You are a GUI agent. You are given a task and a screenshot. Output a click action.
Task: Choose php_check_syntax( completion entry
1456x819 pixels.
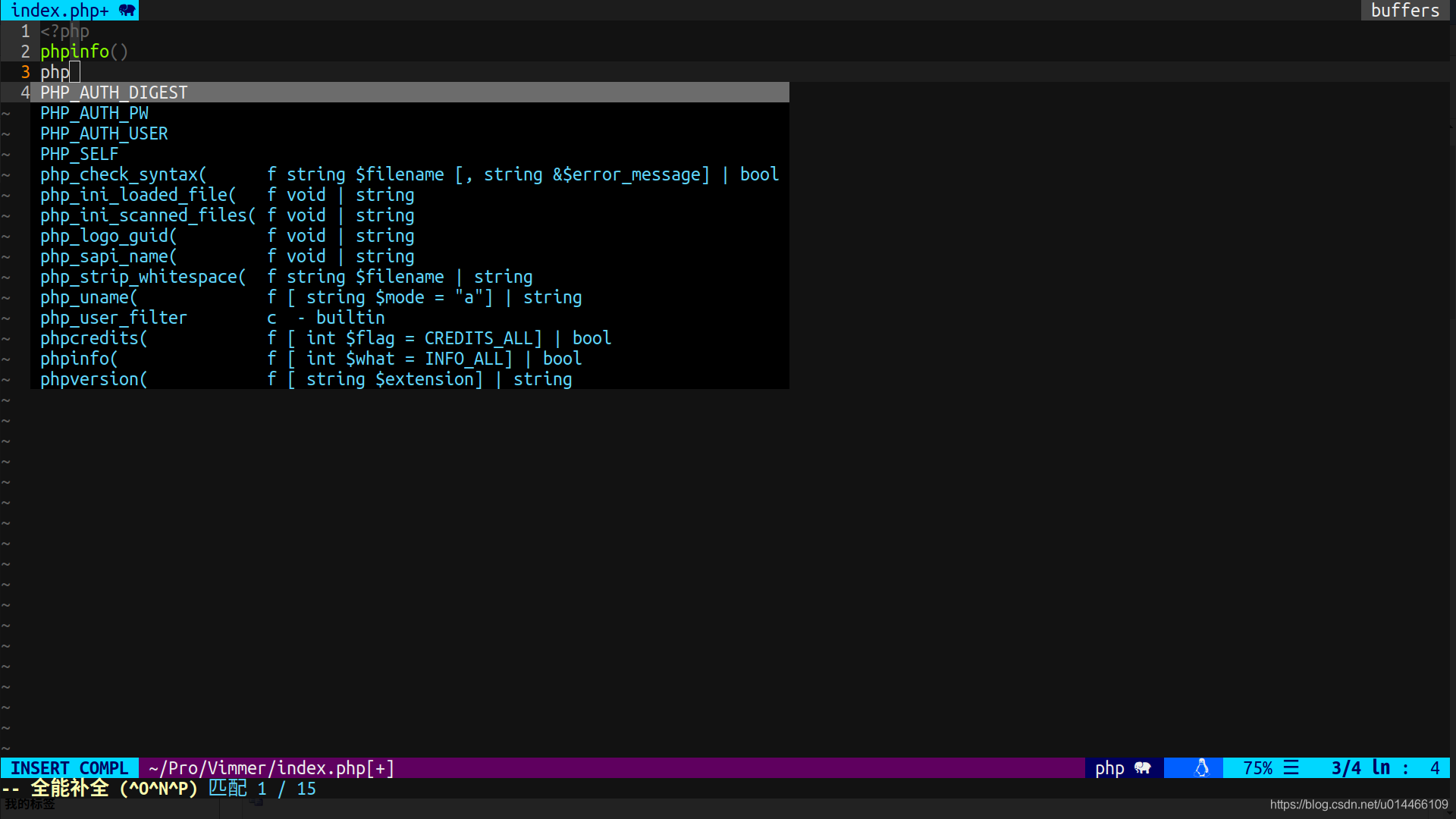coord(409,174)
